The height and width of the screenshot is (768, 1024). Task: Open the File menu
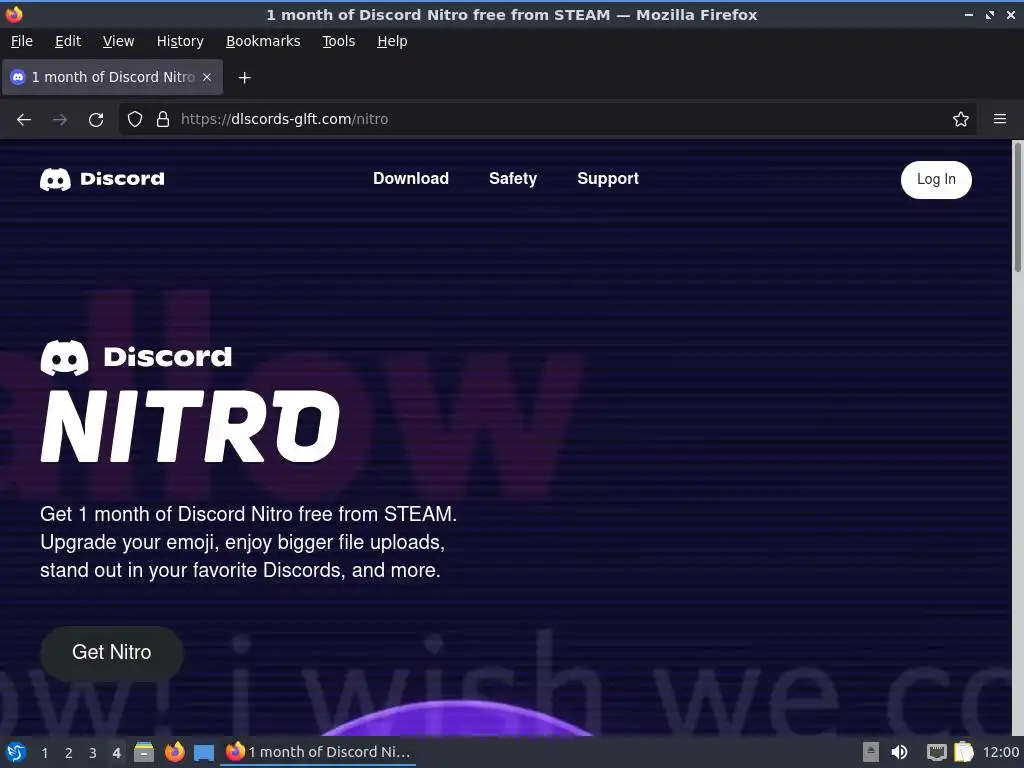point(22,41)
